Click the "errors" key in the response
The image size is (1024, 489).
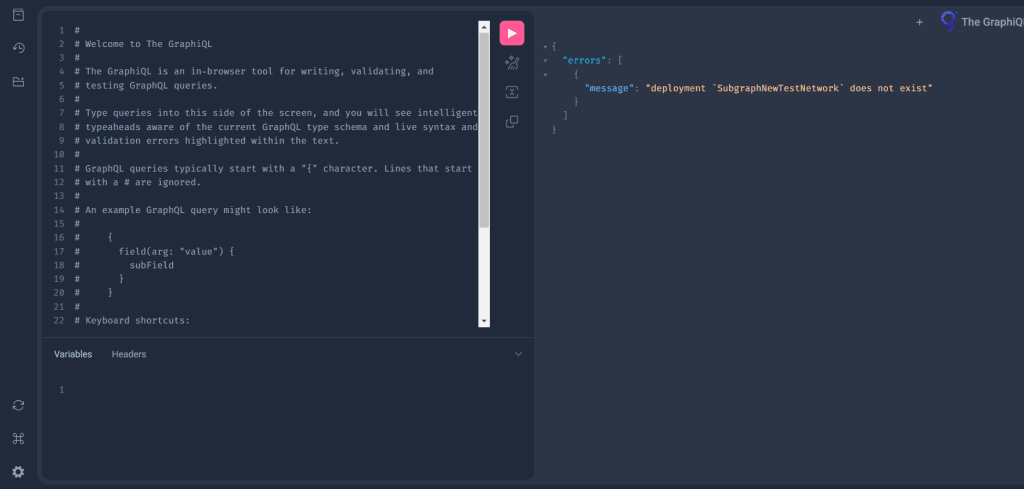[586, 60]
